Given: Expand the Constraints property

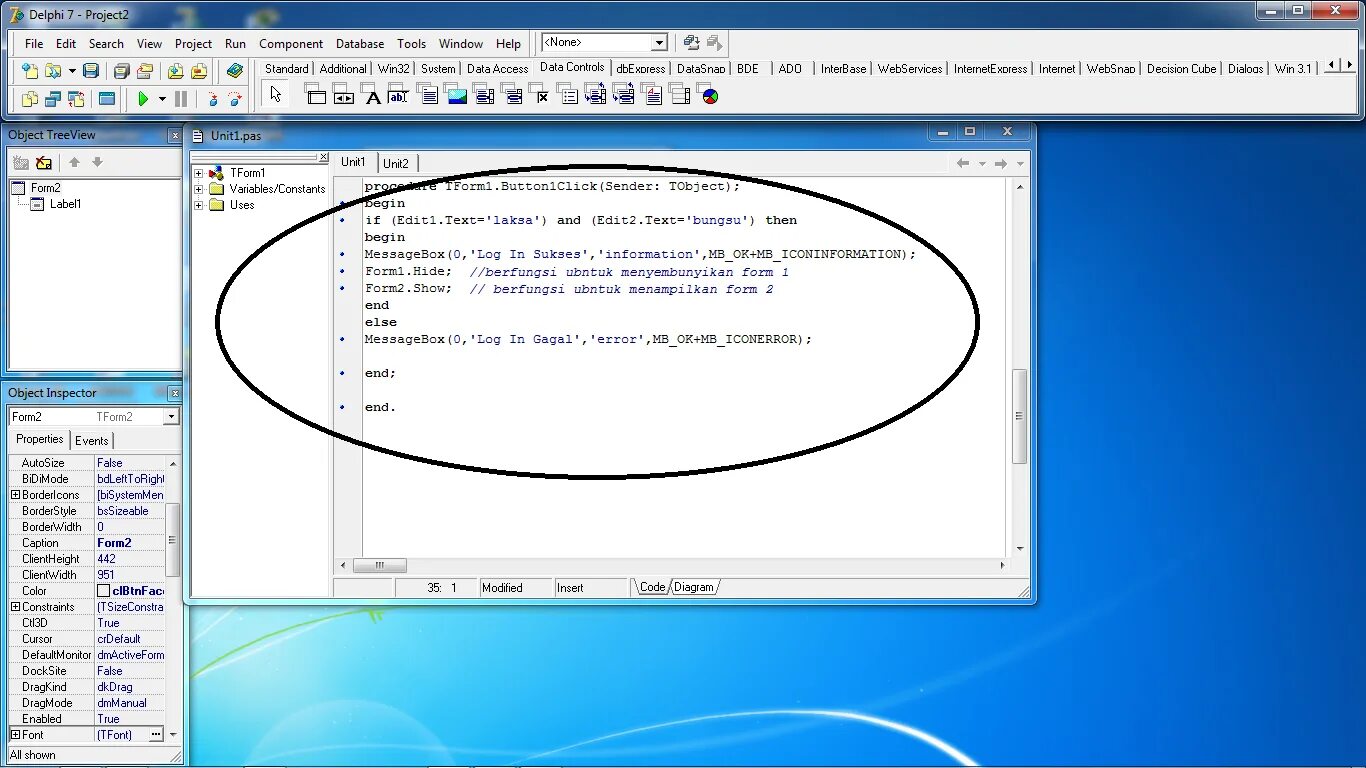Looking at the screenshot, I should click(x=15, y=607).
